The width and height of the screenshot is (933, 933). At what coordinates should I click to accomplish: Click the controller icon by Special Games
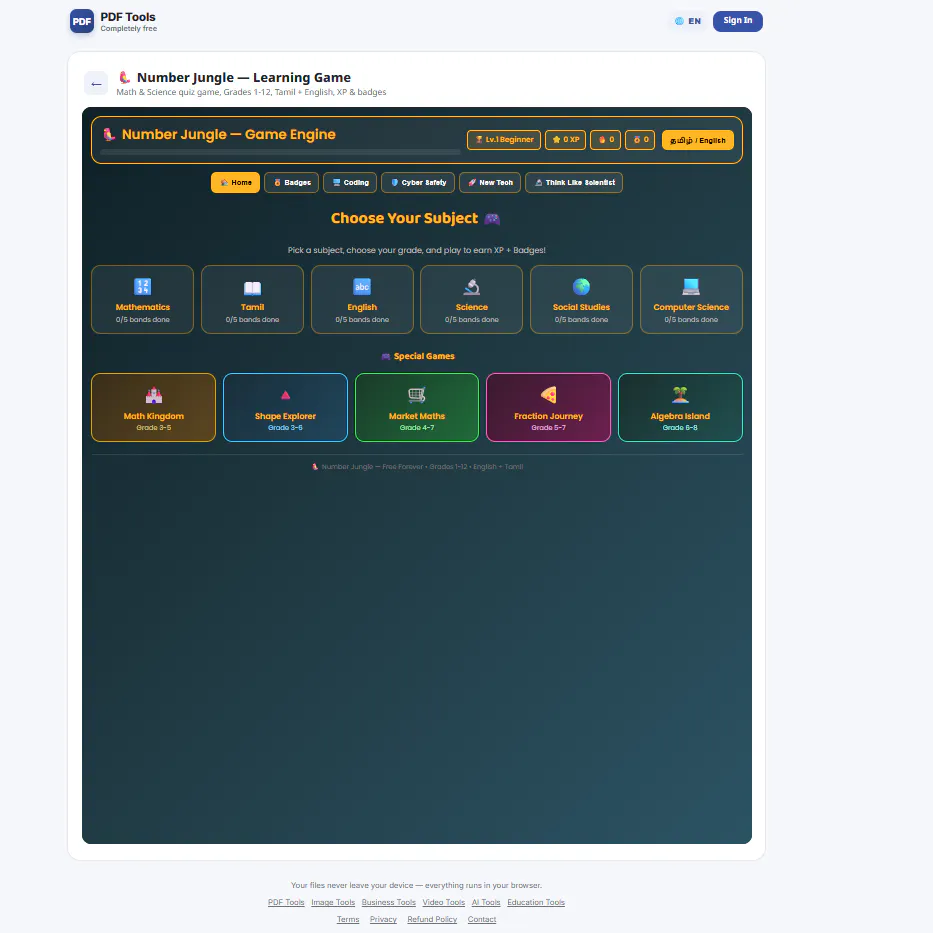[x=386, y=356]
